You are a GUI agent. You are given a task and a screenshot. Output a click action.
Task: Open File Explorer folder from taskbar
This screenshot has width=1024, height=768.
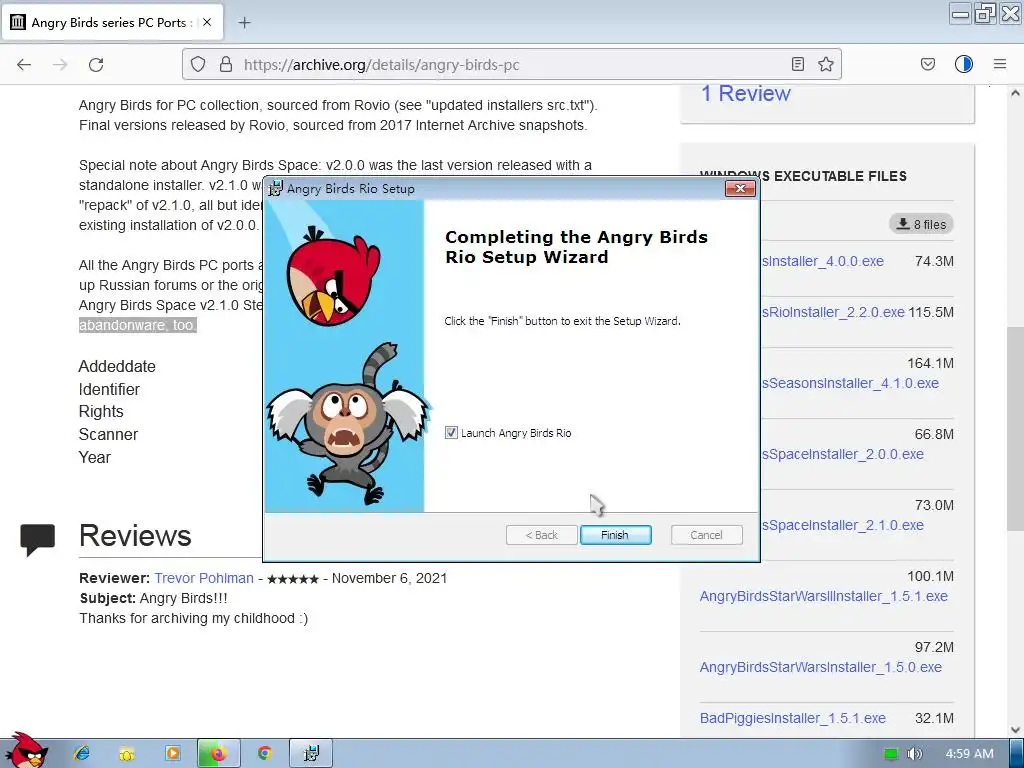pos(127,754)
